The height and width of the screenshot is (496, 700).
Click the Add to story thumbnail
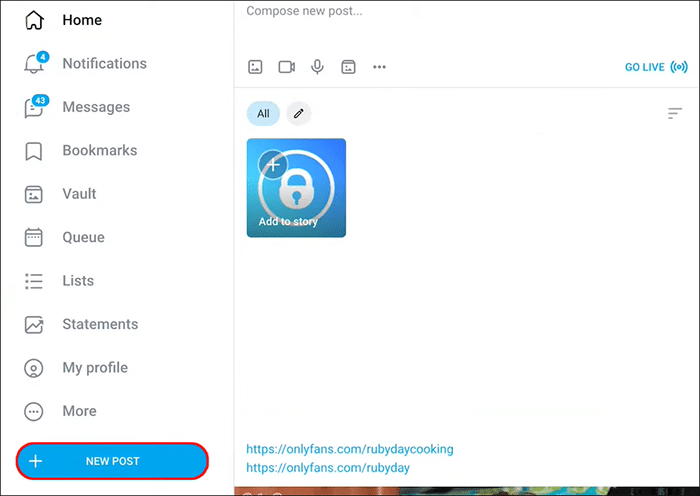click(x=296, y=188)
